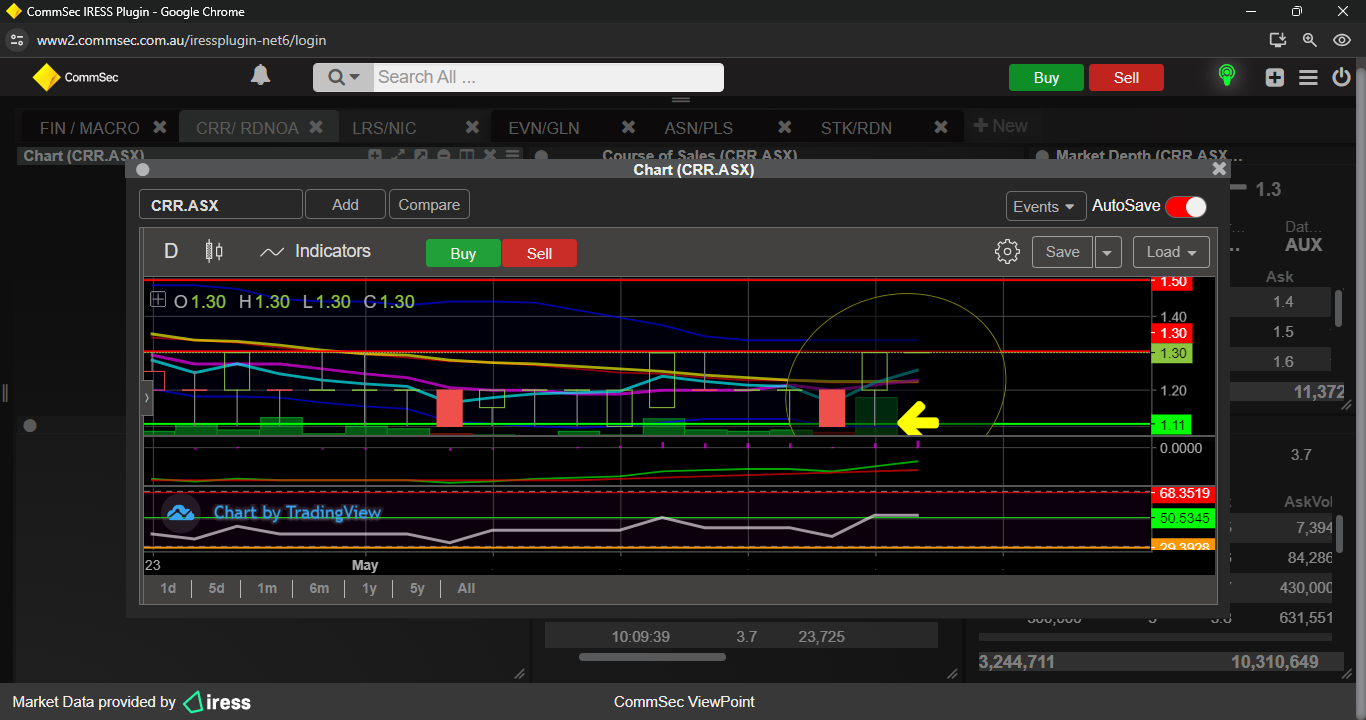1366x720 pixels.
Task: View site information beside the URL
Action: [16, 40]
